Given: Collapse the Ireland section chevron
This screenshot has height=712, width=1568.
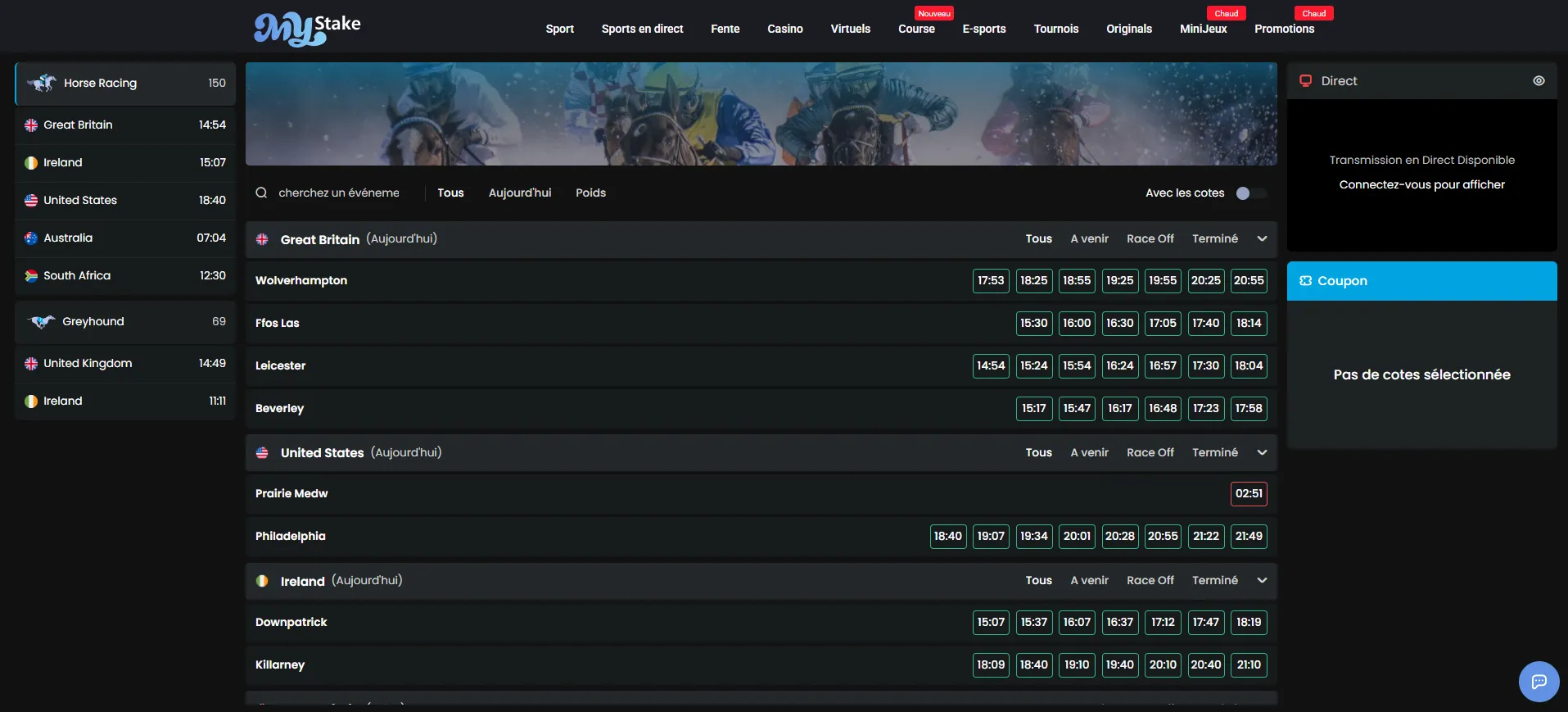Looking at the screenshot, I should point(1262,580).
